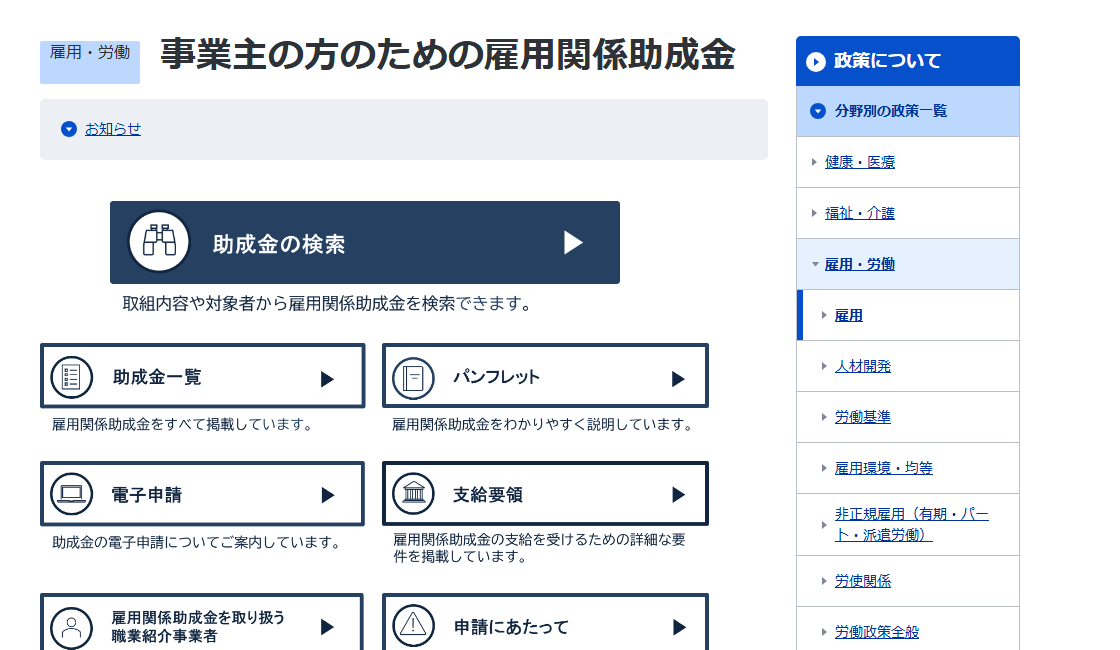The height and width of the screenshot is (650, 1120).
Task: Click the triangle beside 労働政策全般
Action: pos(824,632)
